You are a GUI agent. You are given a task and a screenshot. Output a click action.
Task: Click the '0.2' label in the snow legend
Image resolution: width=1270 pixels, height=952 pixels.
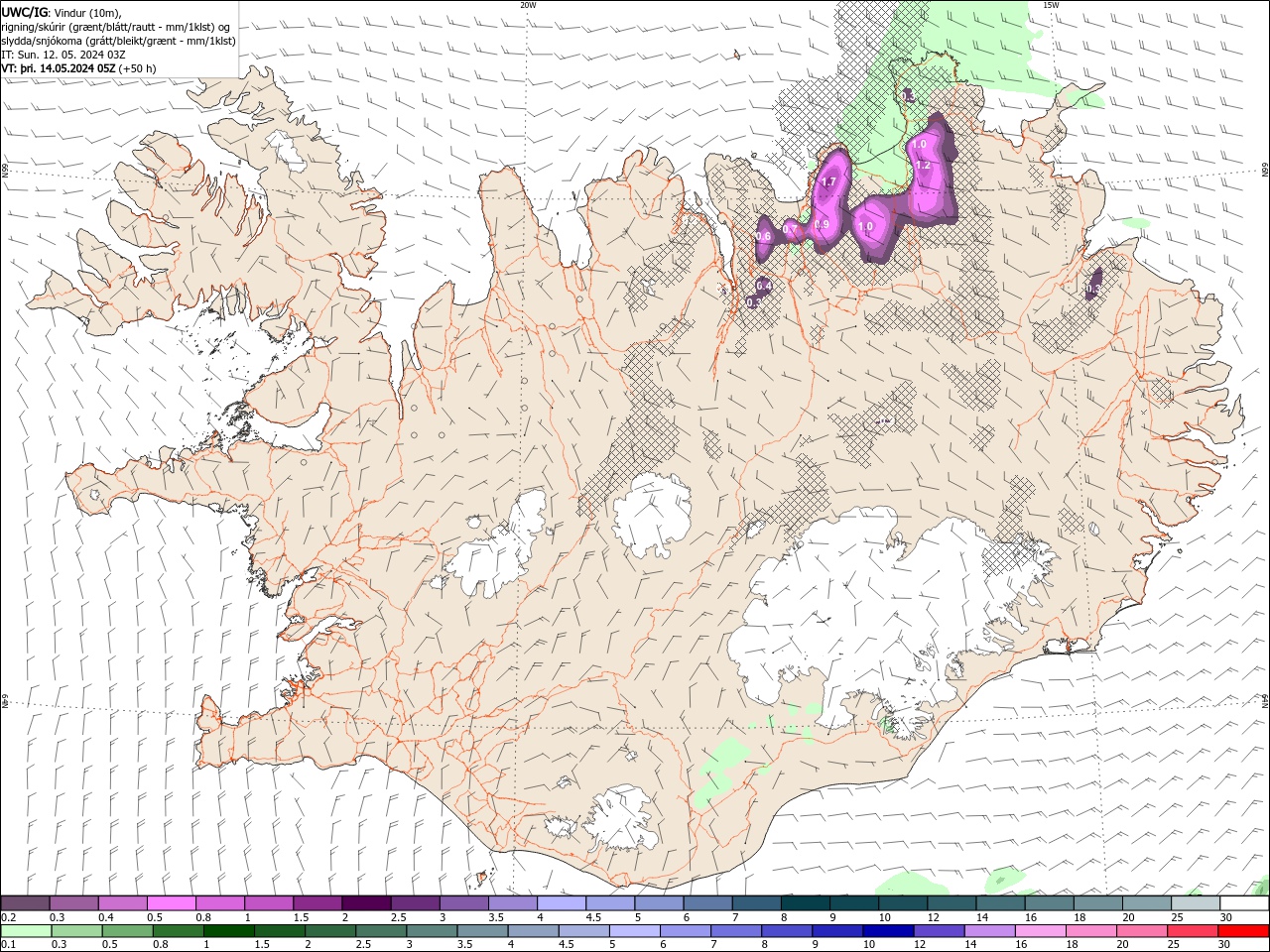(x=8, y=917)
